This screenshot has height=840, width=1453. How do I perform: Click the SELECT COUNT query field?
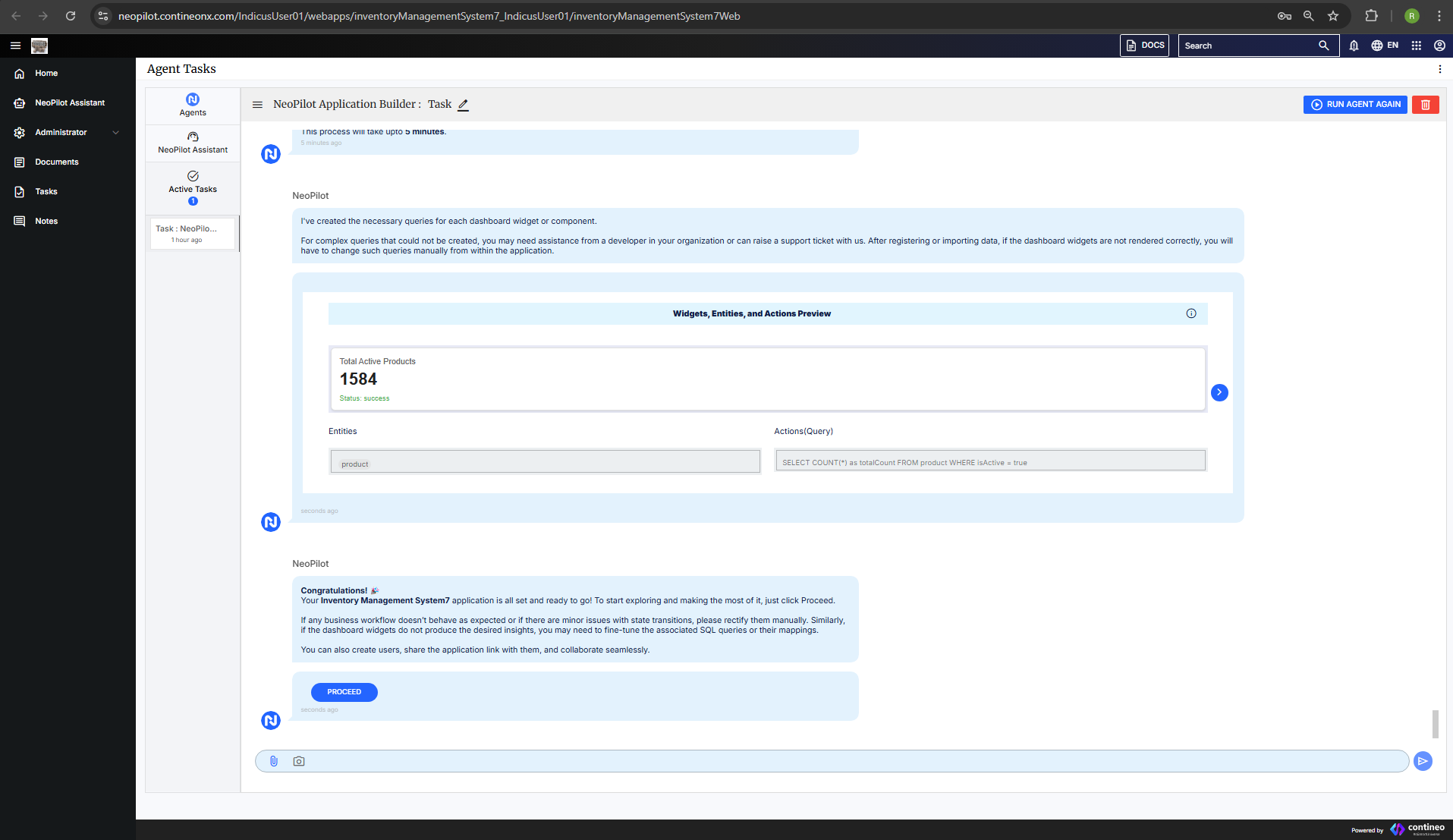point(991,461)
